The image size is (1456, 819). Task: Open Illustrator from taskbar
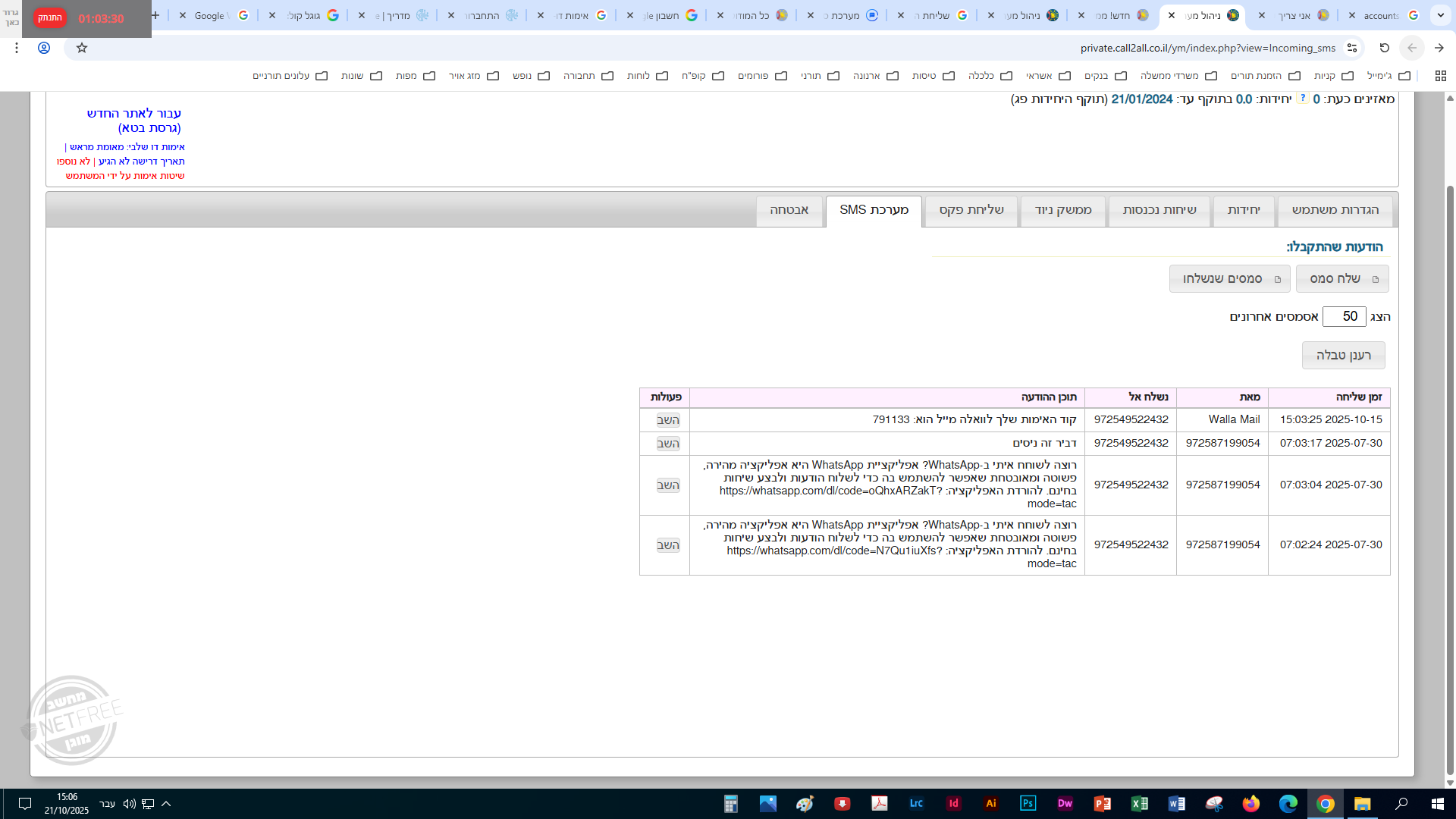(x=990, y=804)
